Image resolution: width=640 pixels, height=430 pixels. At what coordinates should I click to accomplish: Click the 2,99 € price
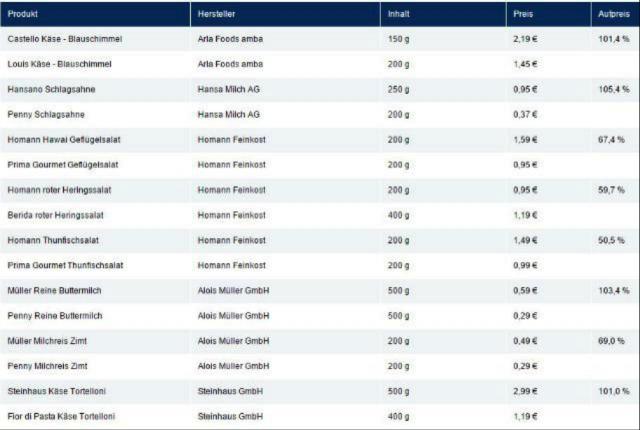pos(525,391)
